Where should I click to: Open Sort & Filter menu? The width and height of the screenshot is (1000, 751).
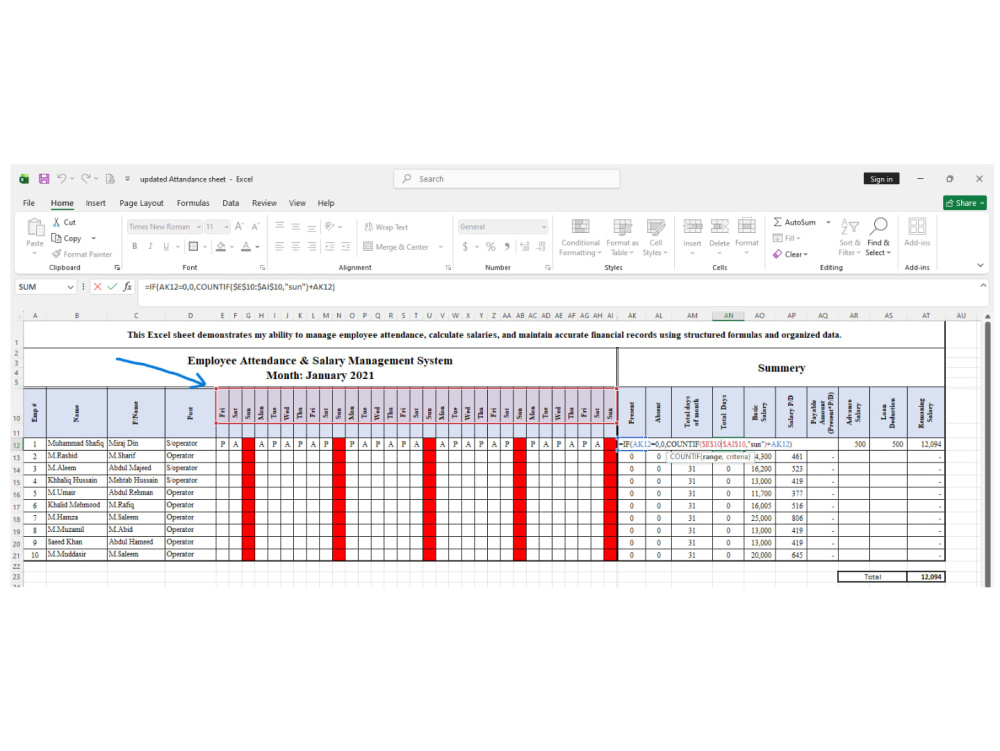(849, 238)
